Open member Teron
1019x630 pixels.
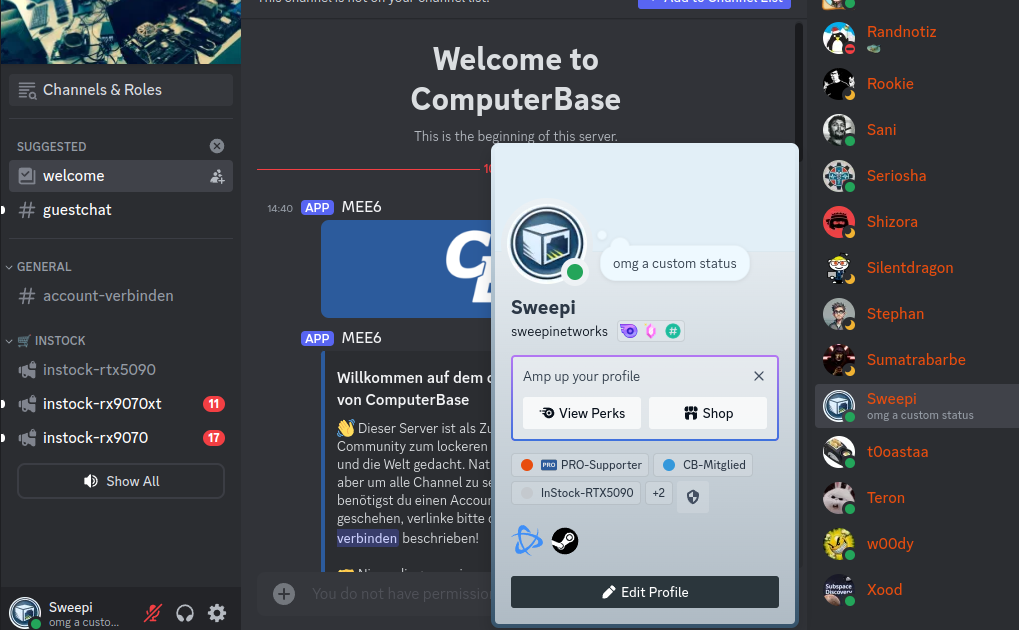point(917,498)
